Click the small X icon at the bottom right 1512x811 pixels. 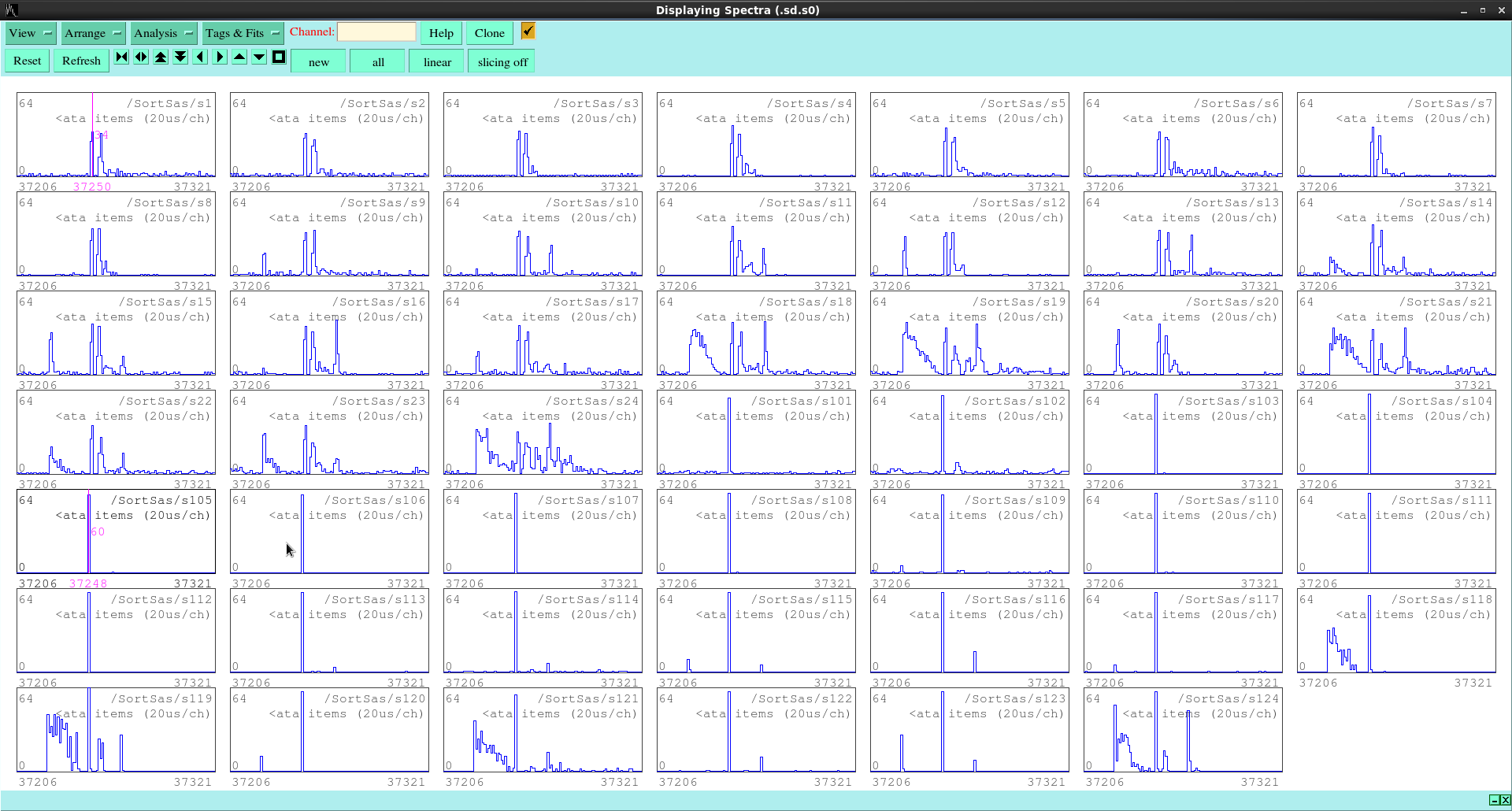click(x=1505, y=800)
